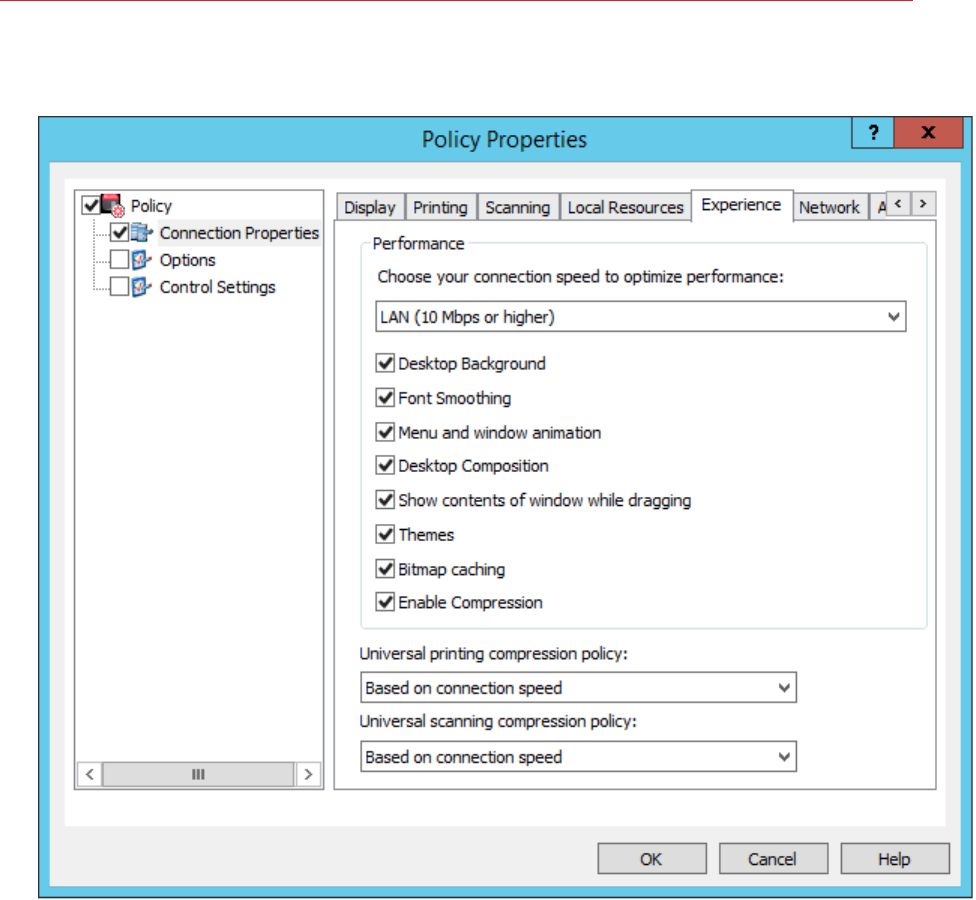Screen dimensions: 976x900
Task: Click the tree scrollbar left arrow
Action: click(x=90, y=774)
